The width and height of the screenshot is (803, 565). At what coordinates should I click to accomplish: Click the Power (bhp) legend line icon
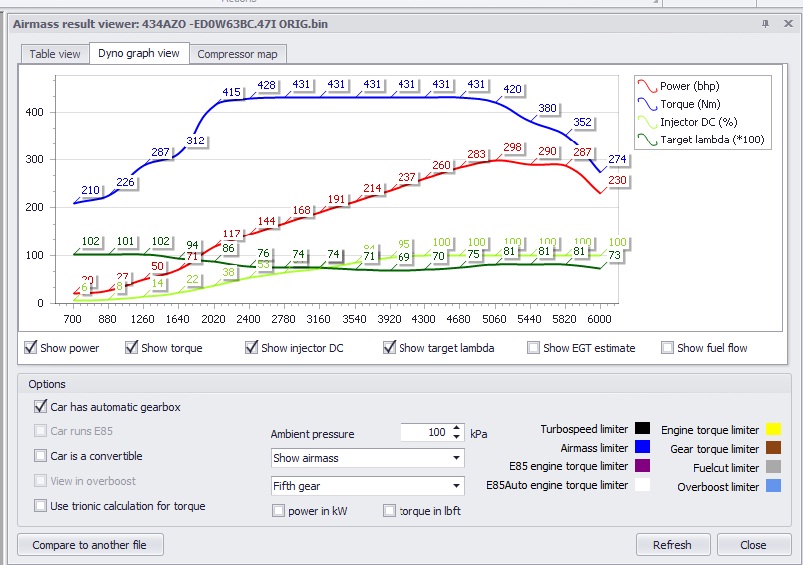click(x=647, y=86)
